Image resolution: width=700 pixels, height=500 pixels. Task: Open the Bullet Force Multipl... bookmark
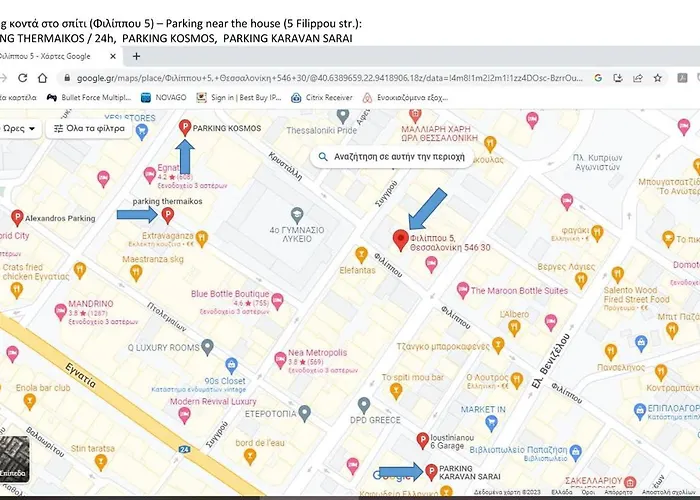89,97
